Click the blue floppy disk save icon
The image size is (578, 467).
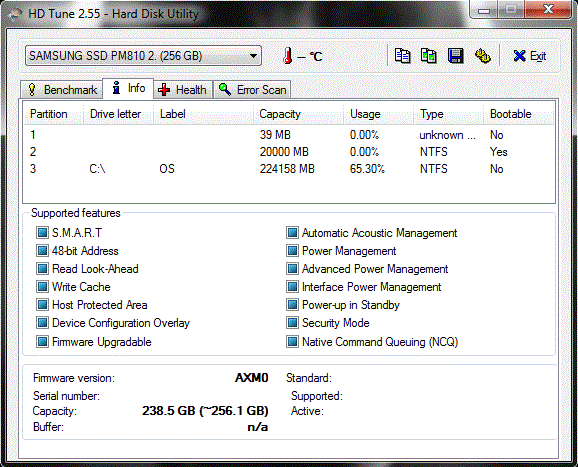[x=456, y=56]
